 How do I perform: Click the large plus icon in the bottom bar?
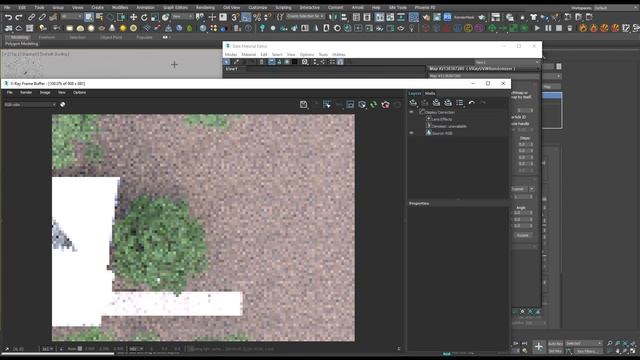(x=539, y=347)
